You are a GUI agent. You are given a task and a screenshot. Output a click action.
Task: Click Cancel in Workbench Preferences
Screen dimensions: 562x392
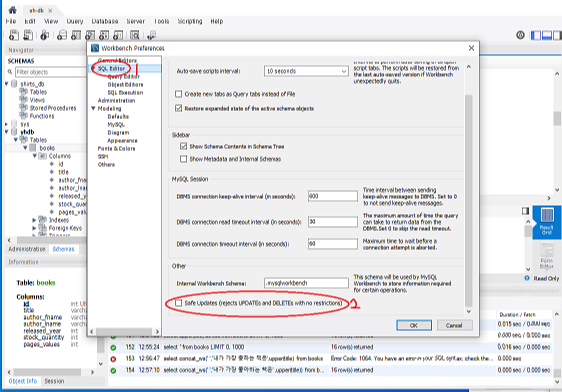[454, 325]
